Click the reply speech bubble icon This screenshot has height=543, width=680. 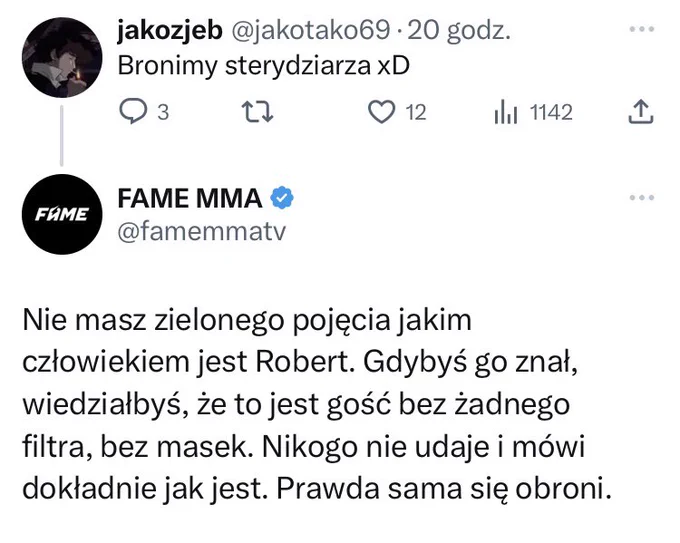(x=133, y=112)
